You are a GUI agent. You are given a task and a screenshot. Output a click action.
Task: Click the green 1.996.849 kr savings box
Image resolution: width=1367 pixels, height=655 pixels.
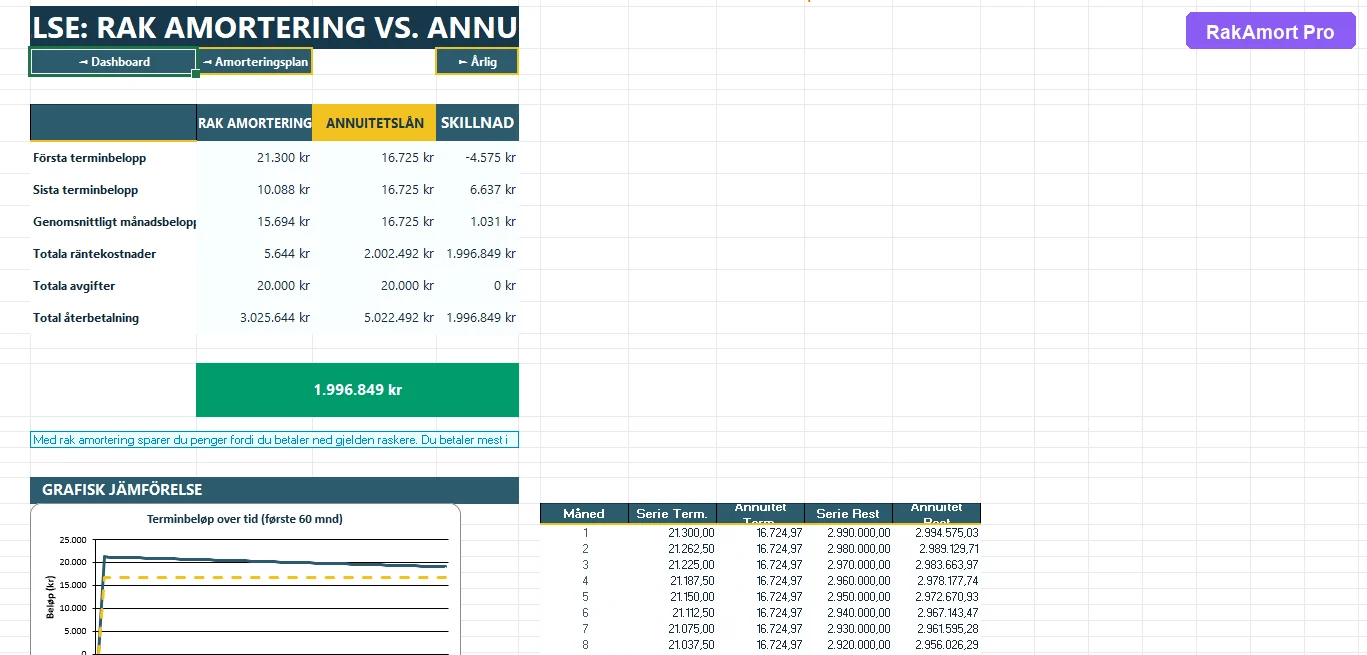357,390
